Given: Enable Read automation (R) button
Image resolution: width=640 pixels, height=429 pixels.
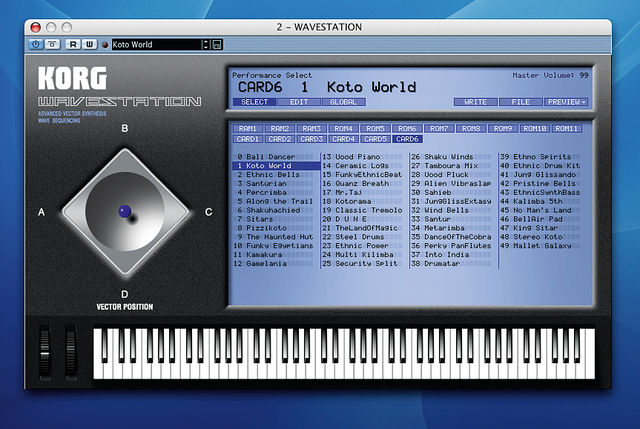Looking at the screenshot, I should 73,44.
